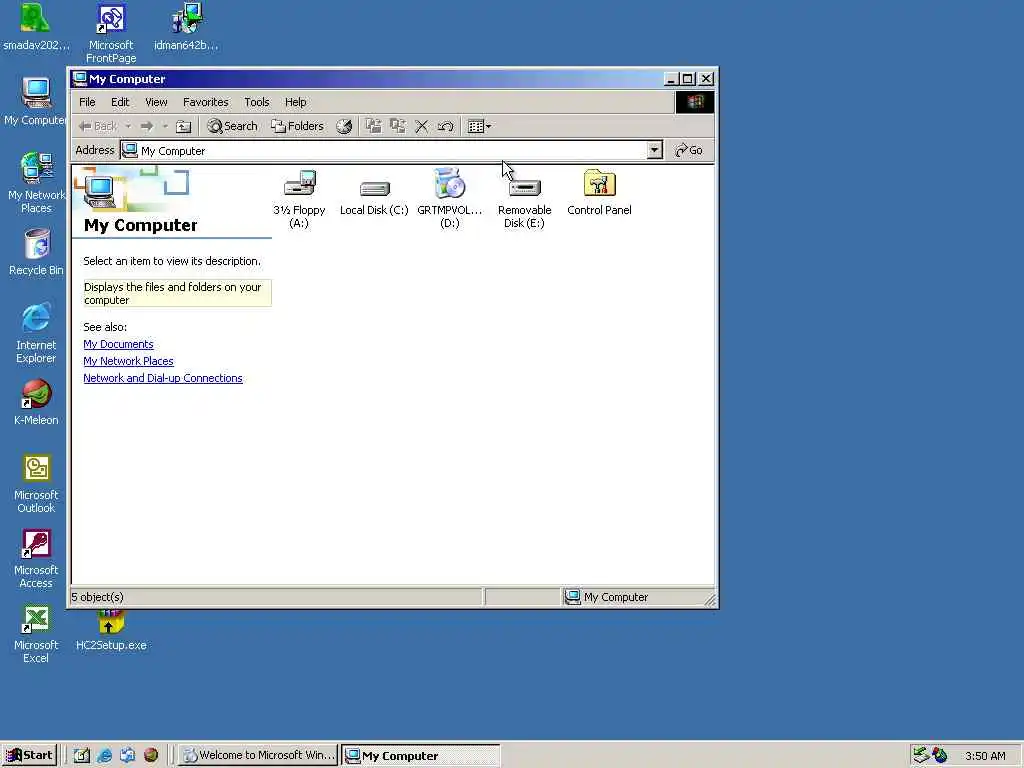The width and height of the screenshot is (1024, 768).
Task: Select the smadav desktop icon
Action: tap(36, 26)
